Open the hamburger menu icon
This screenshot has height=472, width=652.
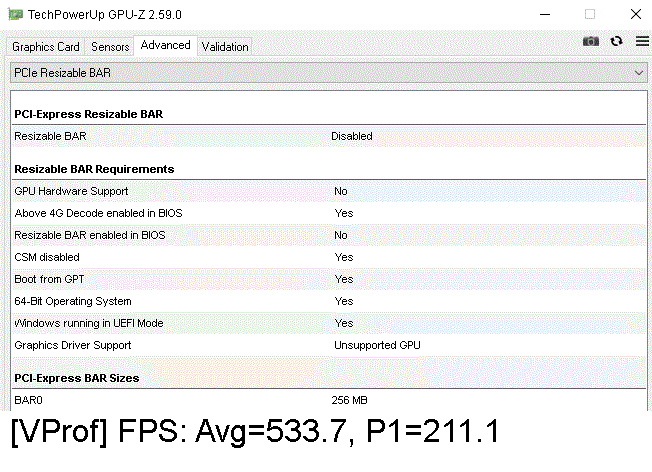click(641, 41)
